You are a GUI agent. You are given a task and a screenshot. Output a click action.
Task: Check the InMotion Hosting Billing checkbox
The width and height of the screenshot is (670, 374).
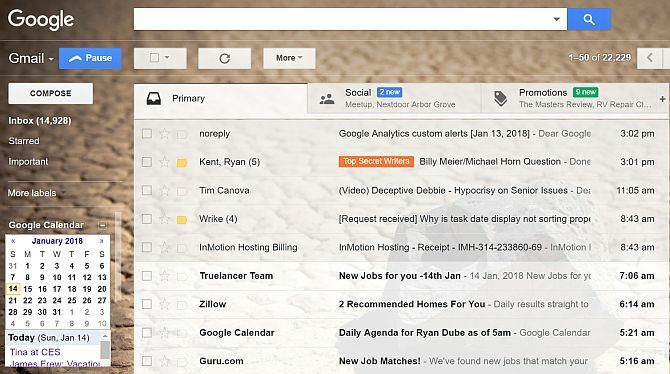[x=147, y=247]
